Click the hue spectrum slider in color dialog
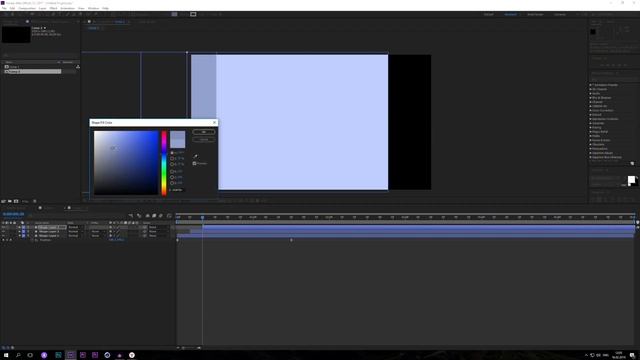 164,163
